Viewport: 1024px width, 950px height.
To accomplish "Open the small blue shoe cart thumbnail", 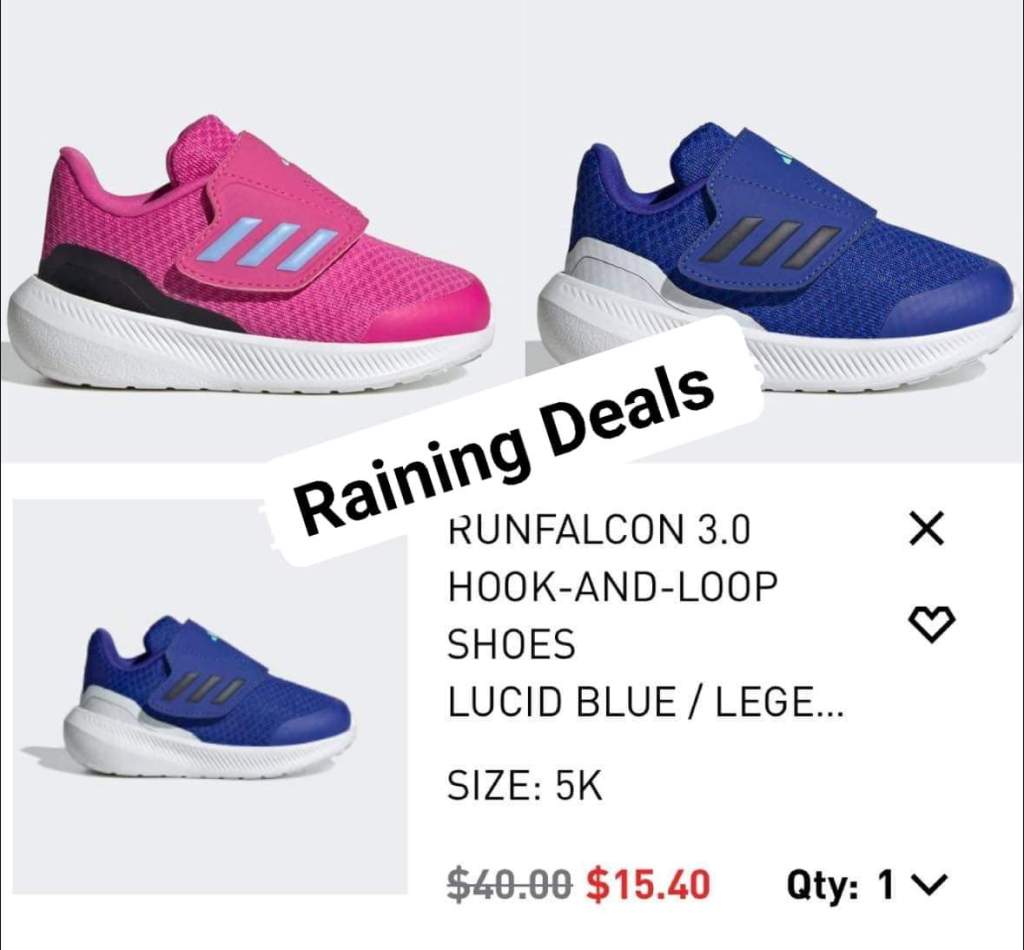I will [210, 697].
